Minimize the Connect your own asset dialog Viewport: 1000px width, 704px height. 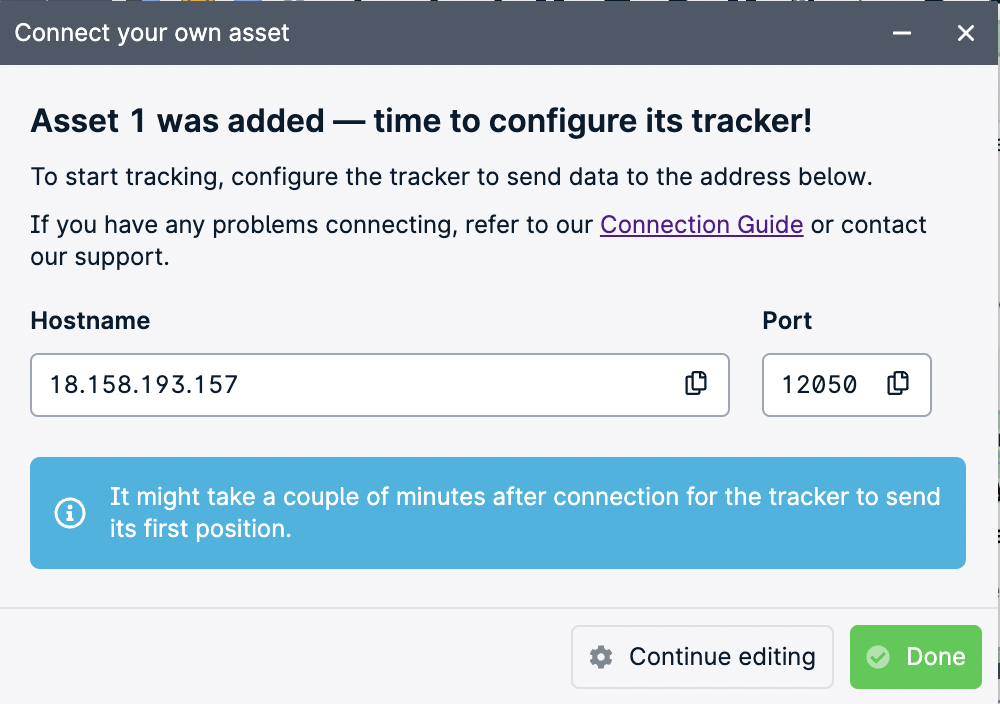tap(901, 33)
